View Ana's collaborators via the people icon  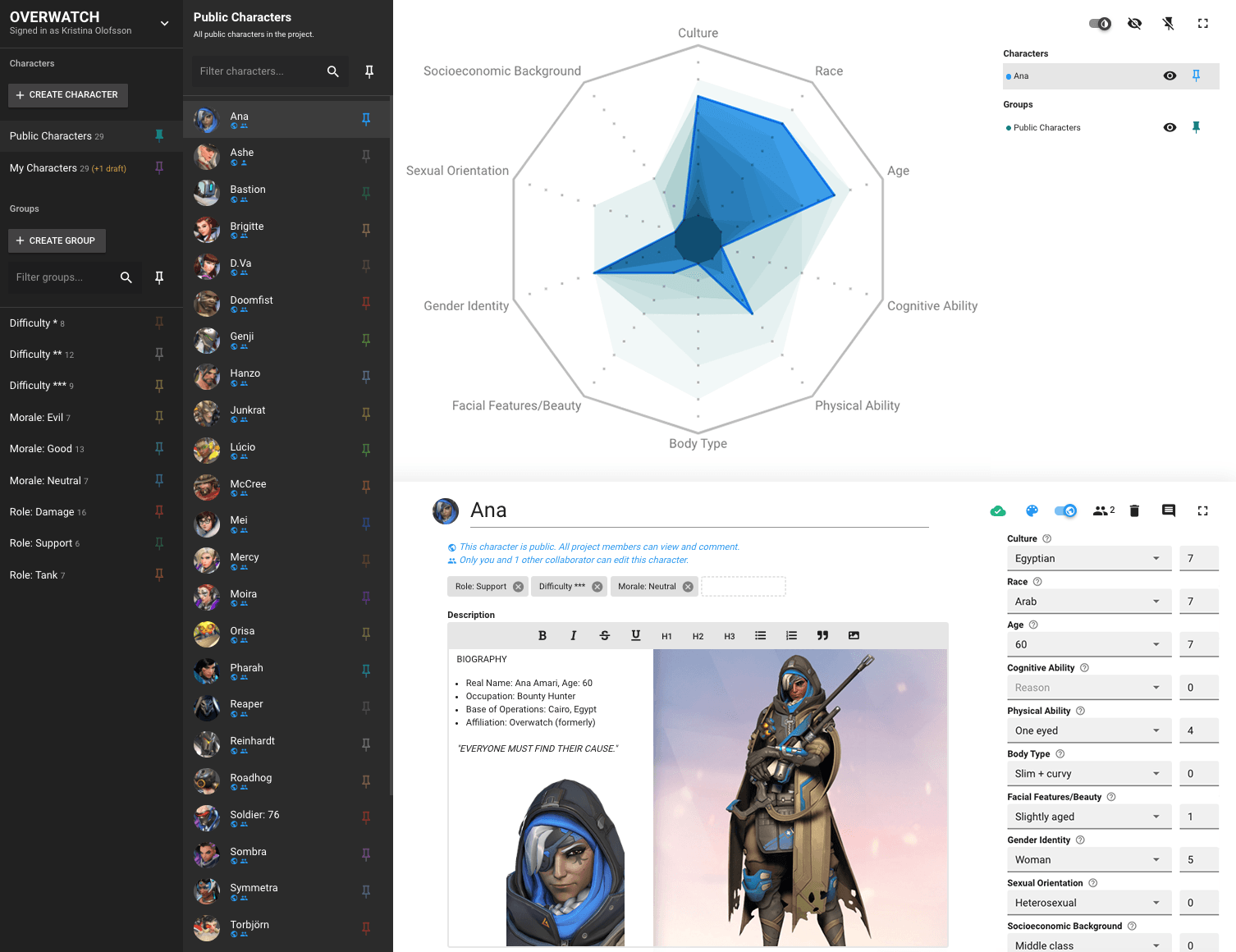(1101, 510)
